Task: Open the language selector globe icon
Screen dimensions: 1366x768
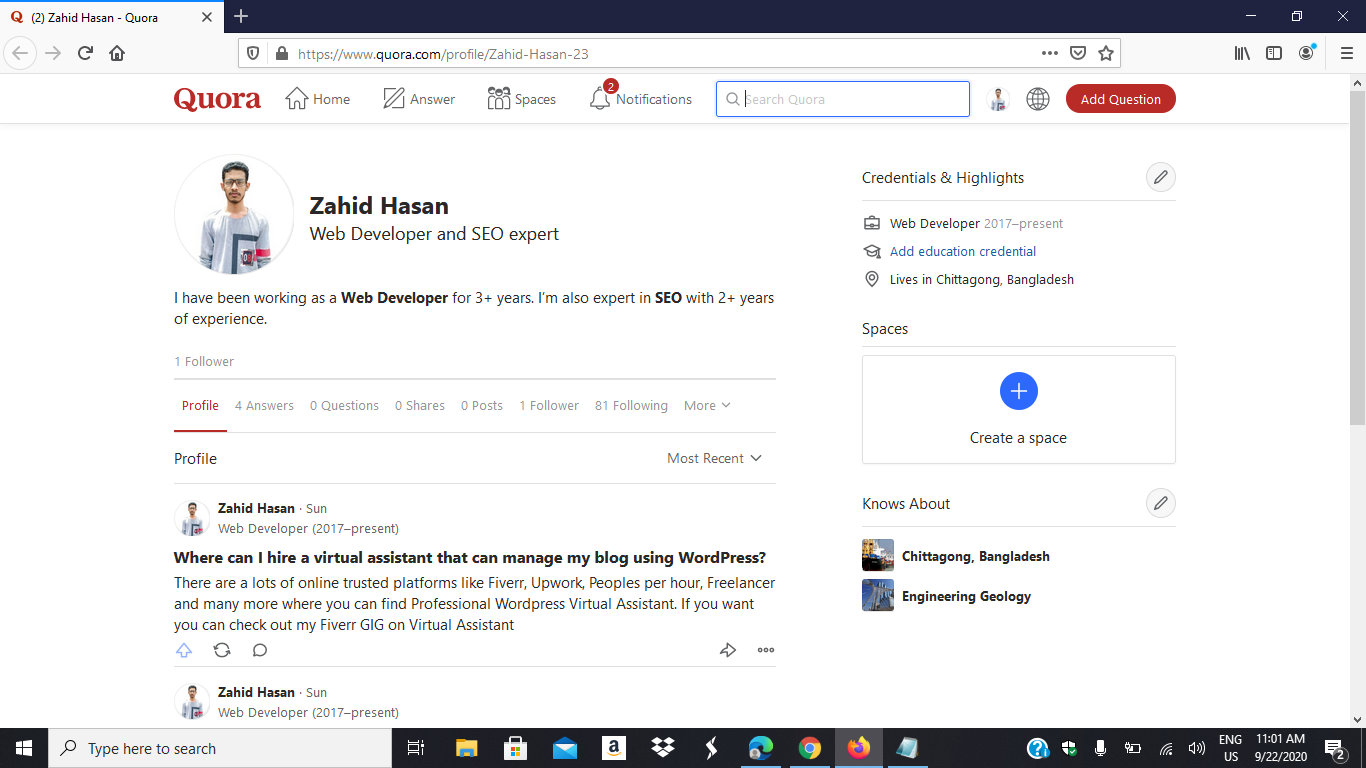Action: tap(1038, 98)
